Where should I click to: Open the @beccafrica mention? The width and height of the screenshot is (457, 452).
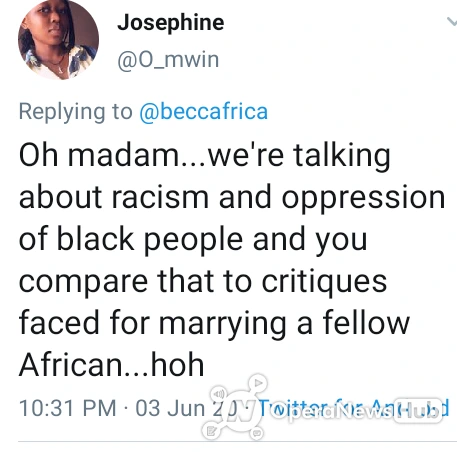tap(203, 111)
